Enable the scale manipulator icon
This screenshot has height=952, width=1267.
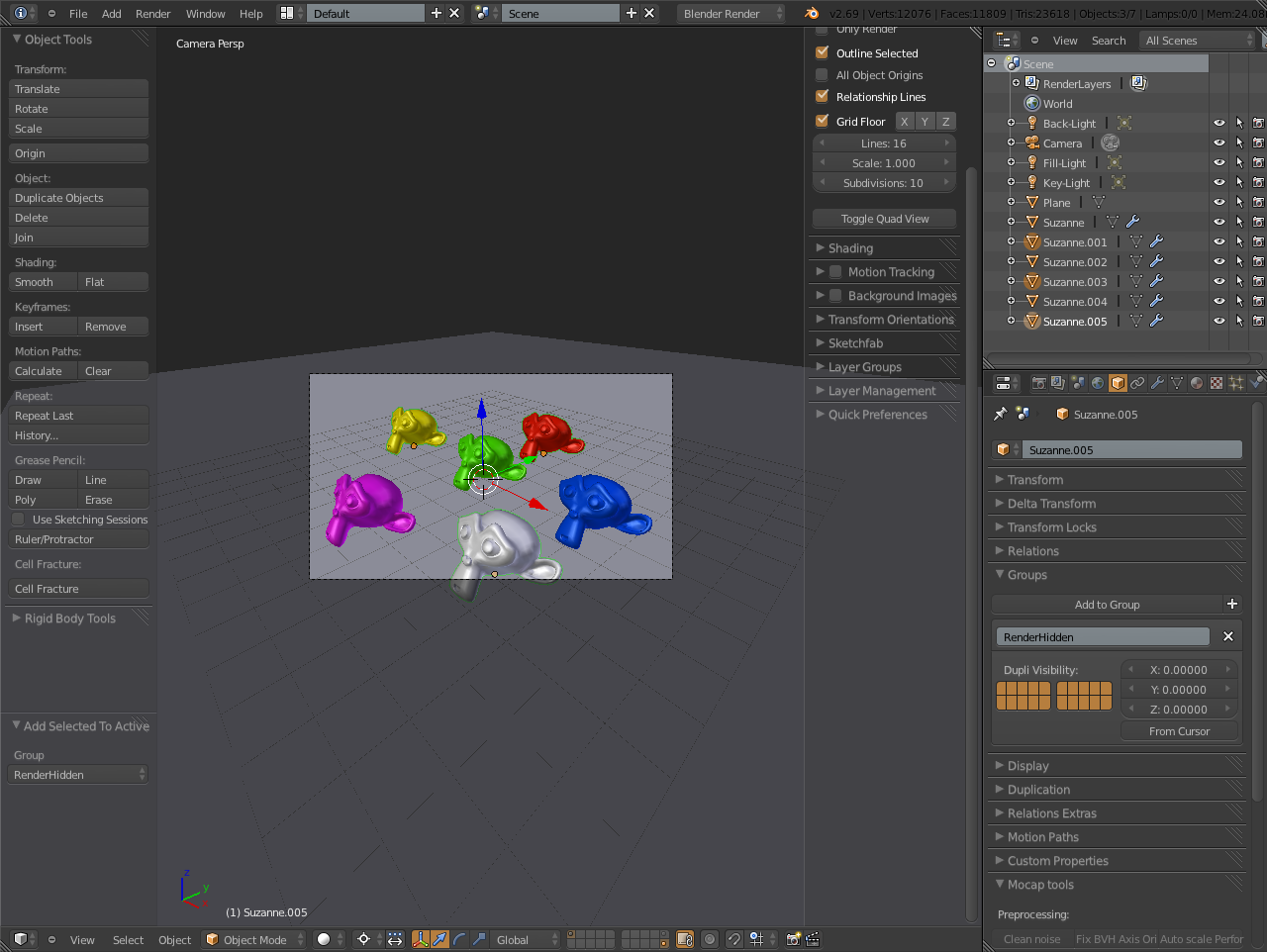click(x=479, y=939)
